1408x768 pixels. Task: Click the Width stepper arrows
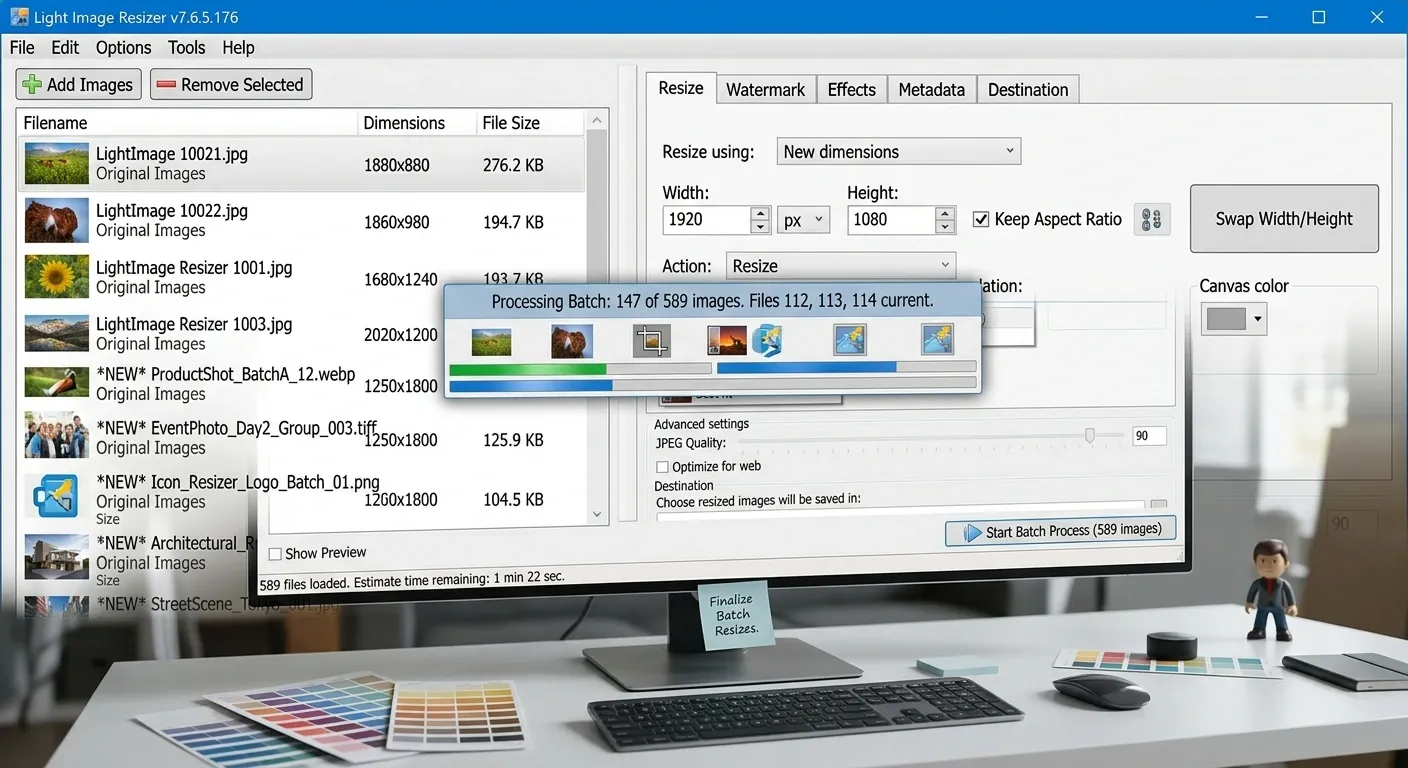(760, 220)
